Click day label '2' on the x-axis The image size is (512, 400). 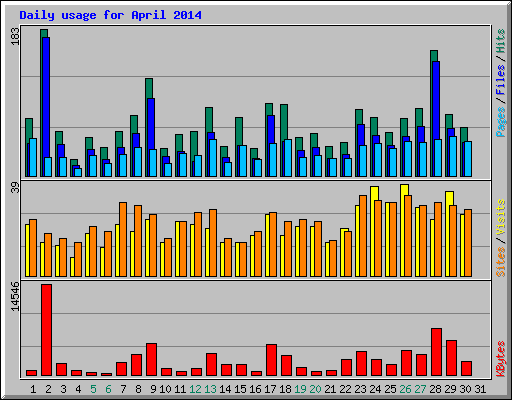pos(48,389)
